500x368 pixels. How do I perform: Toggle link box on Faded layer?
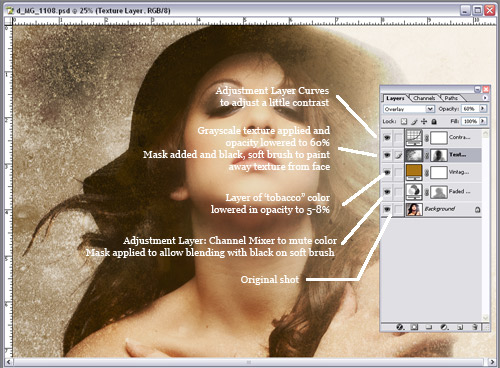point(399,192)
